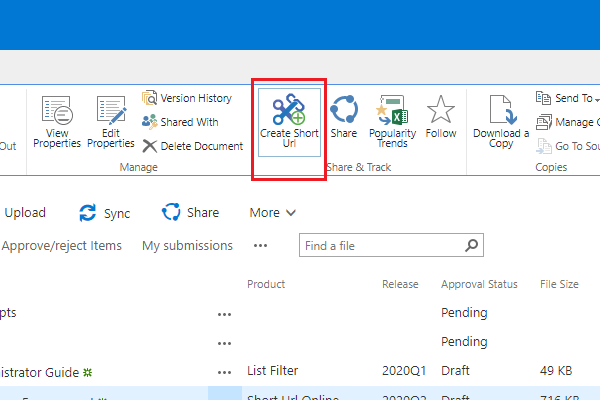Image resolution: width=600 pixels, height=400 pixels.
Task: Sort by the Product column header
Action: point(266,284)
